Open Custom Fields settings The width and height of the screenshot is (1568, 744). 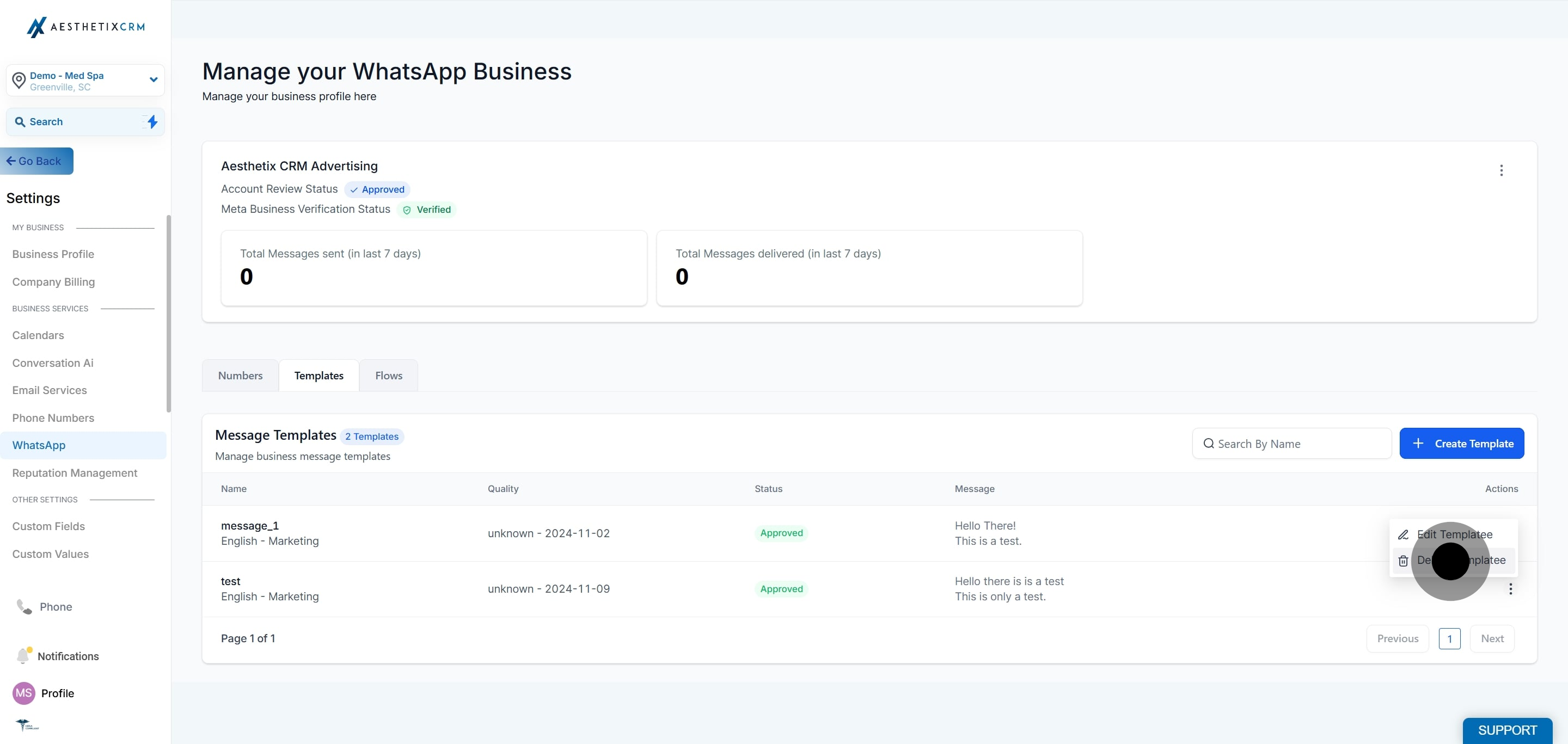coord(48,526)
